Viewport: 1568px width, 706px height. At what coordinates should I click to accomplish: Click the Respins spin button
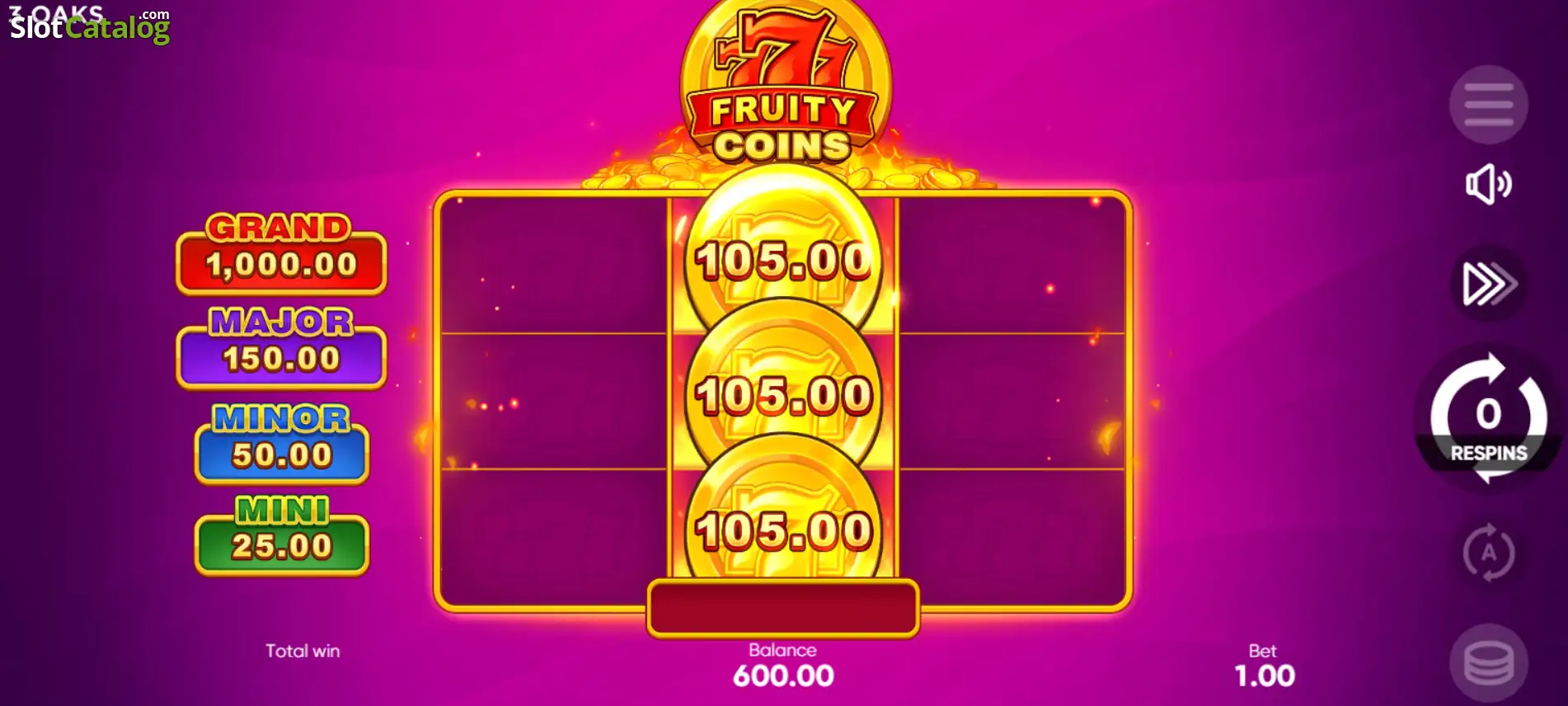(x=1489, y=418)
